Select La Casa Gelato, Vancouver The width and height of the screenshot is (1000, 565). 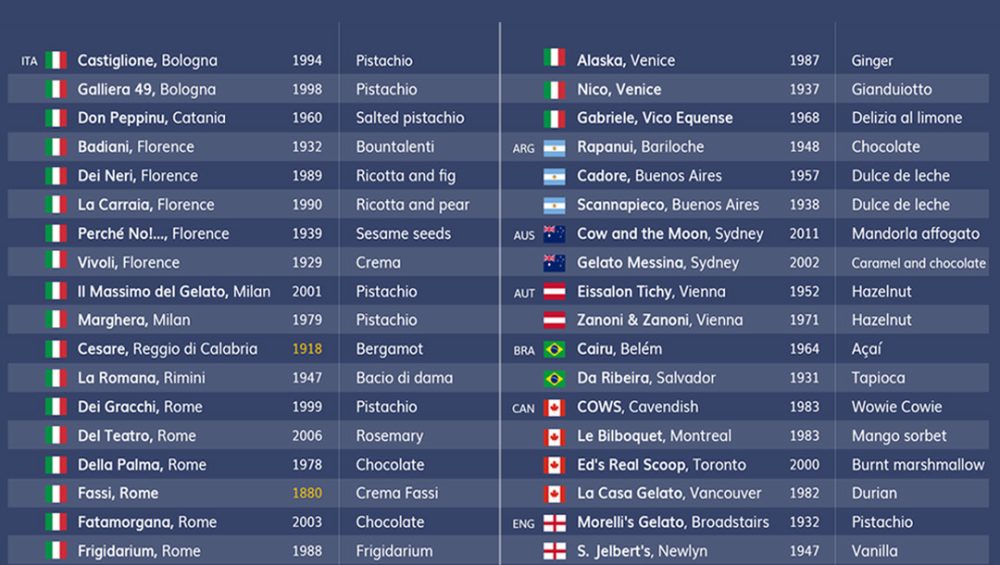click(x=668, y=494)
